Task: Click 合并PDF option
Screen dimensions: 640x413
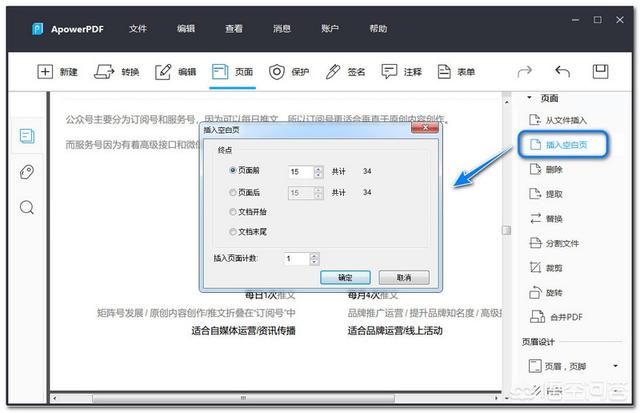Action: click(x=556, y=317)
